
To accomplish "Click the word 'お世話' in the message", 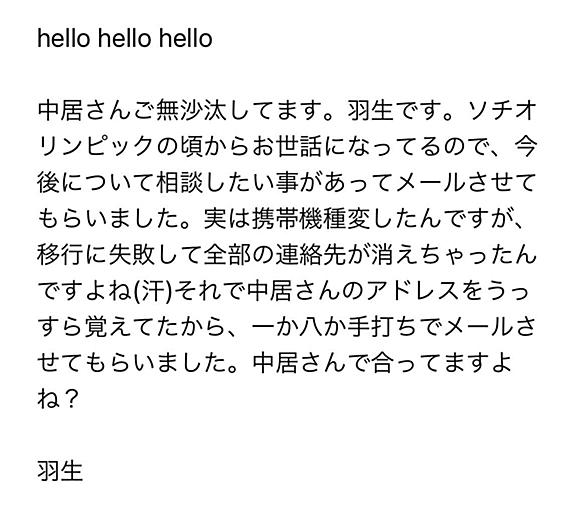I will pos(287,147).
